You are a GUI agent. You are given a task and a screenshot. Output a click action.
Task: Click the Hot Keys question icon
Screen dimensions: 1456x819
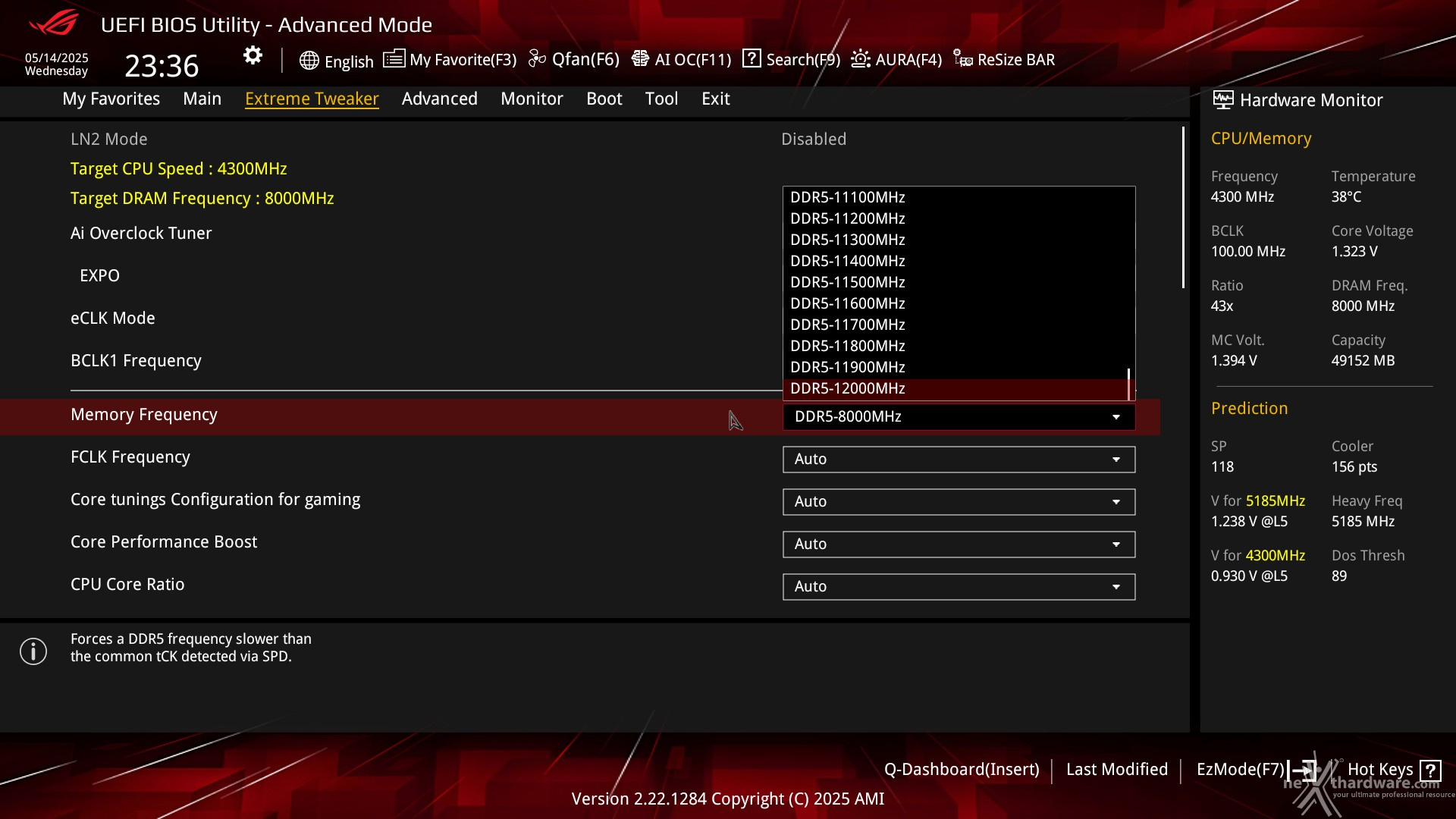tap(1430, 770)
